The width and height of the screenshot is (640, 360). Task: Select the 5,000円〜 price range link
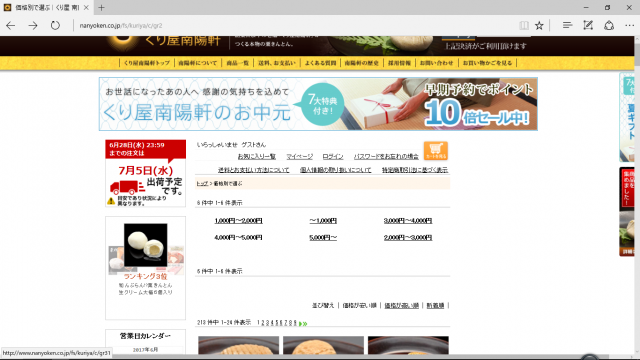323,238
